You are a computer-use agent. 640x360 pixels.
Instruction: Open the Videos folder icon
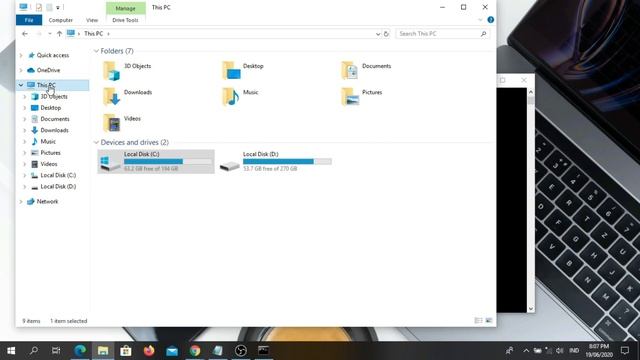111,123
